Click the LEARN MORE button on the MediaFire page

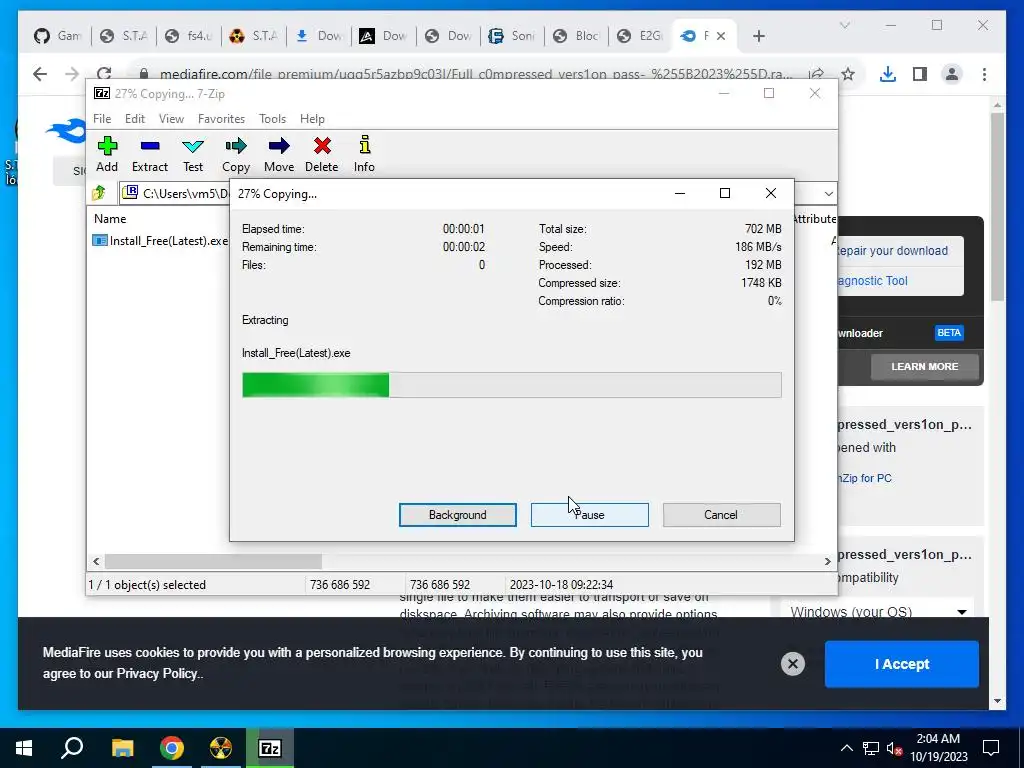point(924,366)
